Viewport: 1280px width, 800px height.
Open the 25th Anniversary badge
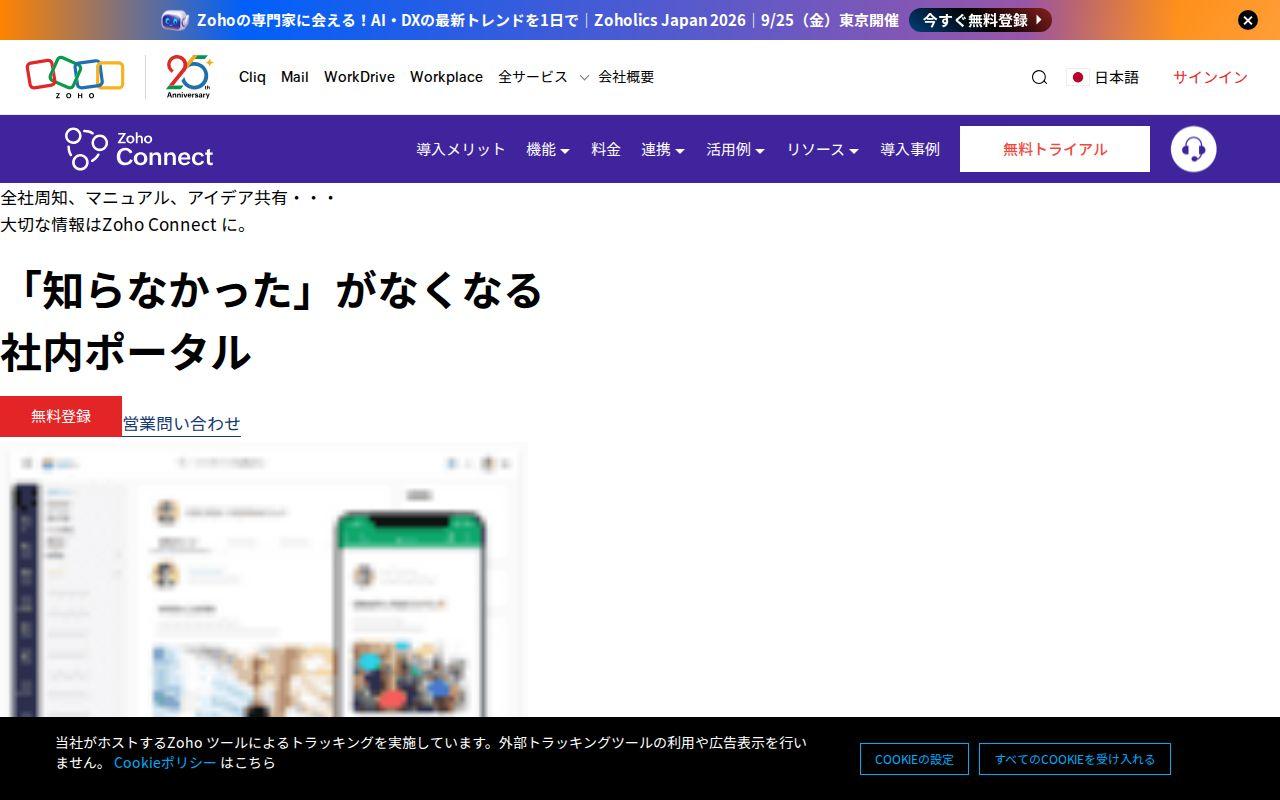click(189, 77)
